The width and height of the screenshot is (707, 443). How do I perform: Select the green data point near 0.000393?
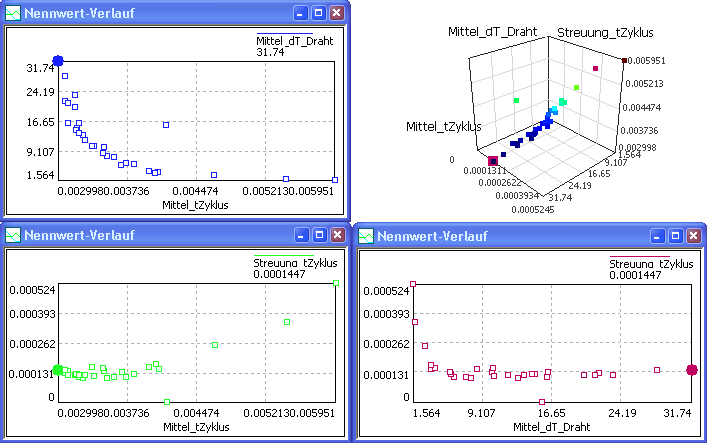coord(287,322)
